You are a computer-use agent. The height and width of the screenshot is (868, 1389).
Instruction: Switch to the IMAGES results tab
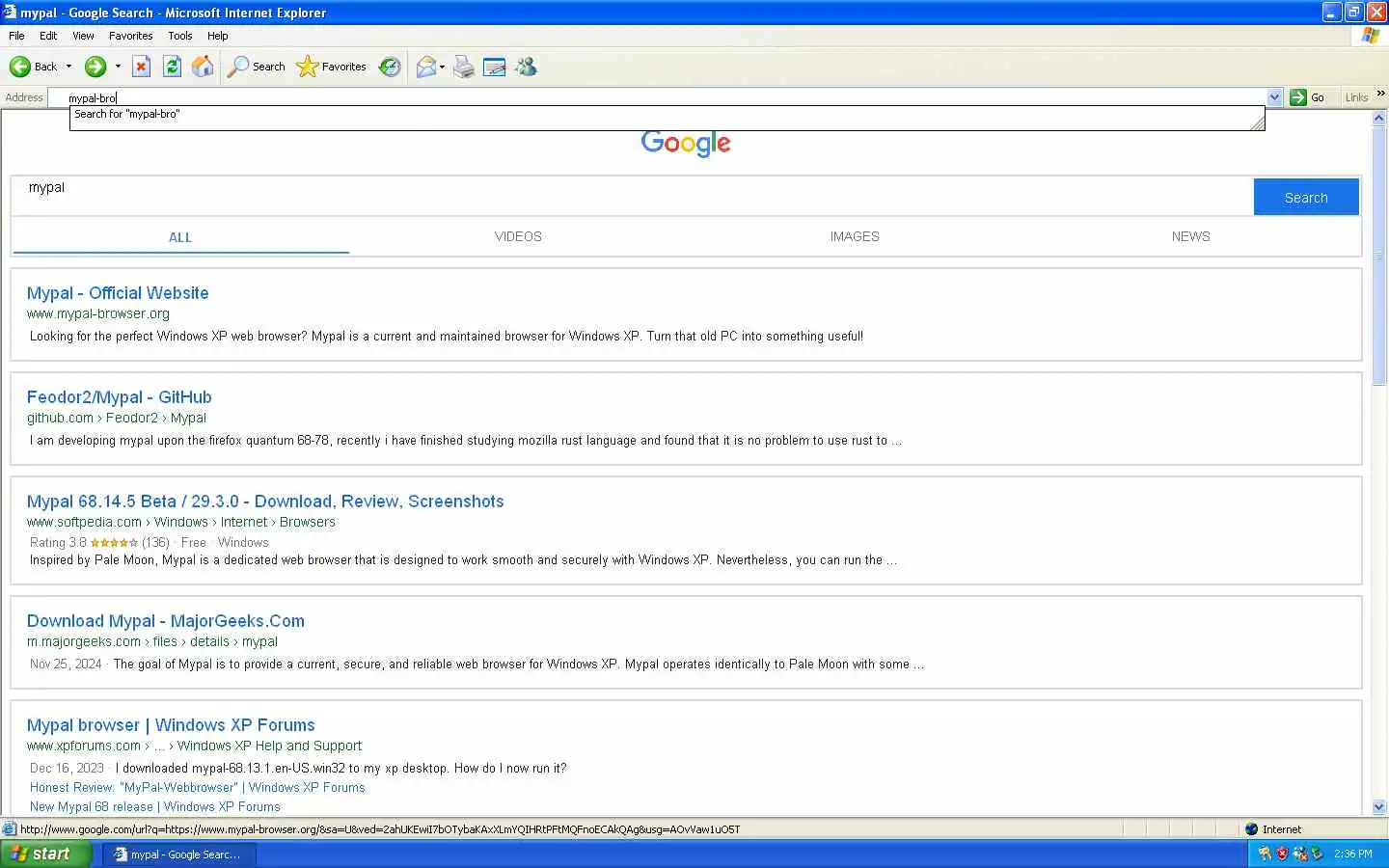click(855, 236)
